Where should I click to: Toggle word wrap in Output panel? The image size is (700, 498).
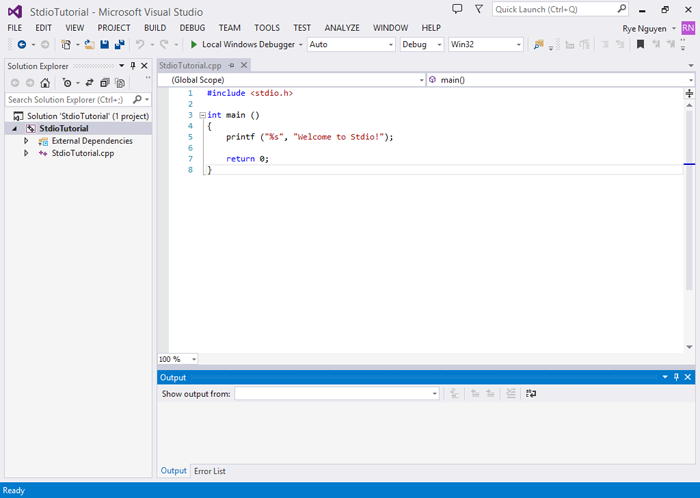531,394
